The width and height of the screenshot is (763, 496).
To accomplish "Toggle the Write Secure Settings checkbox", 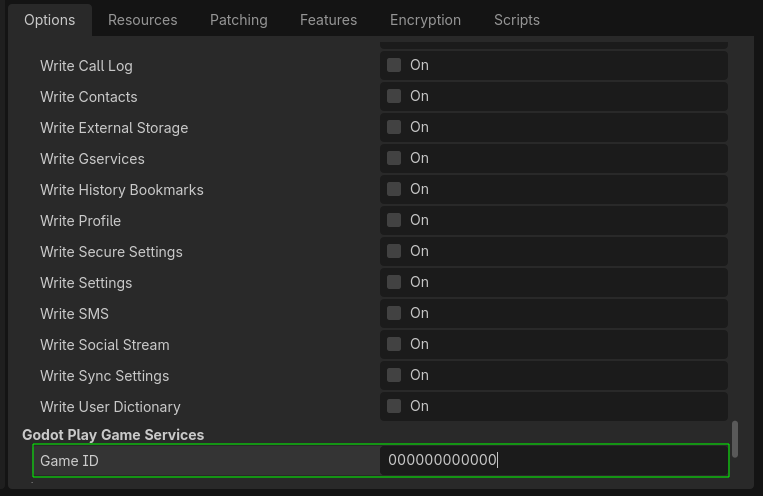I will (x=394, y=251).
